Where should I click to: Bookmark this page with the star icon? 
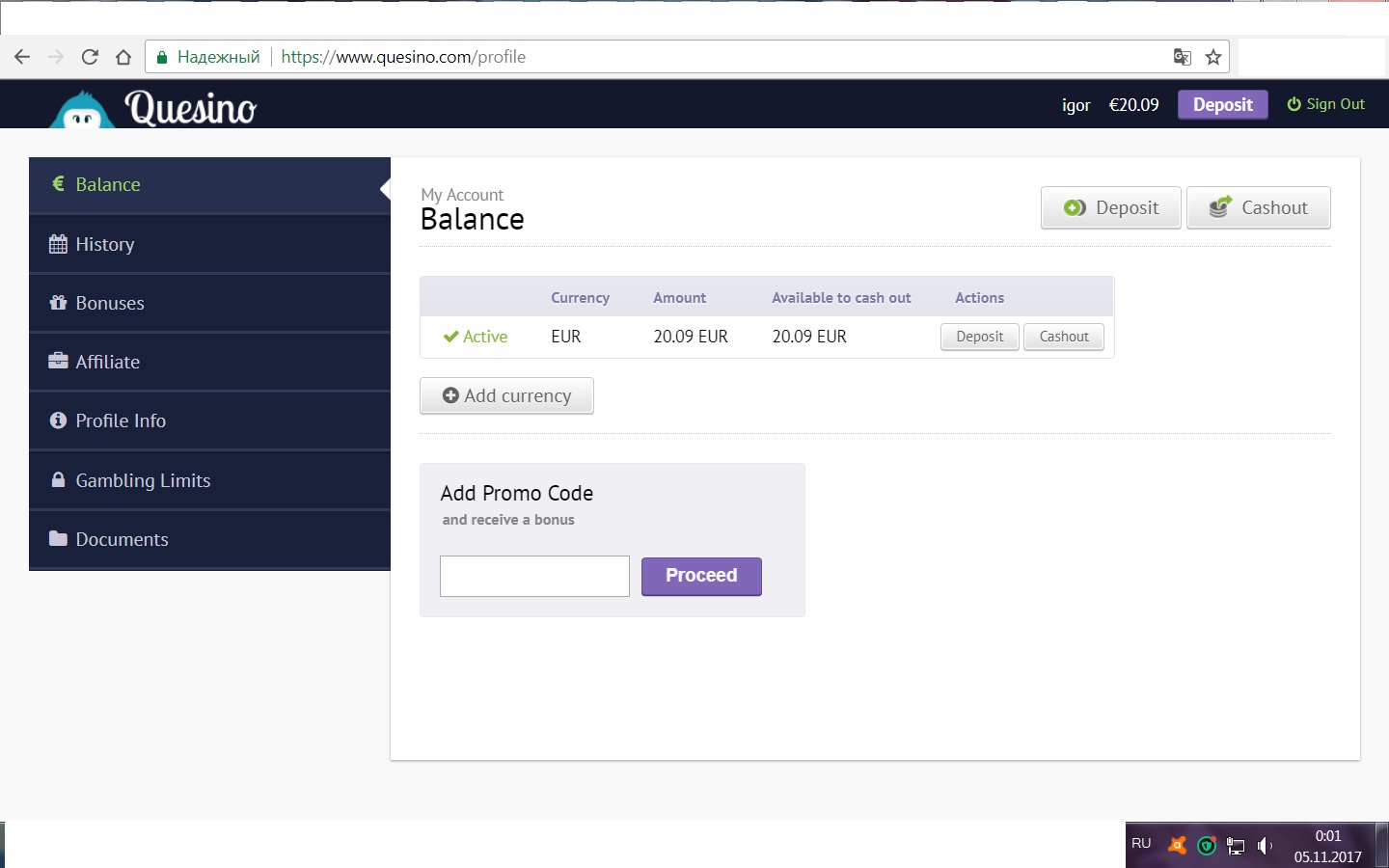(x=1213, y=57)
